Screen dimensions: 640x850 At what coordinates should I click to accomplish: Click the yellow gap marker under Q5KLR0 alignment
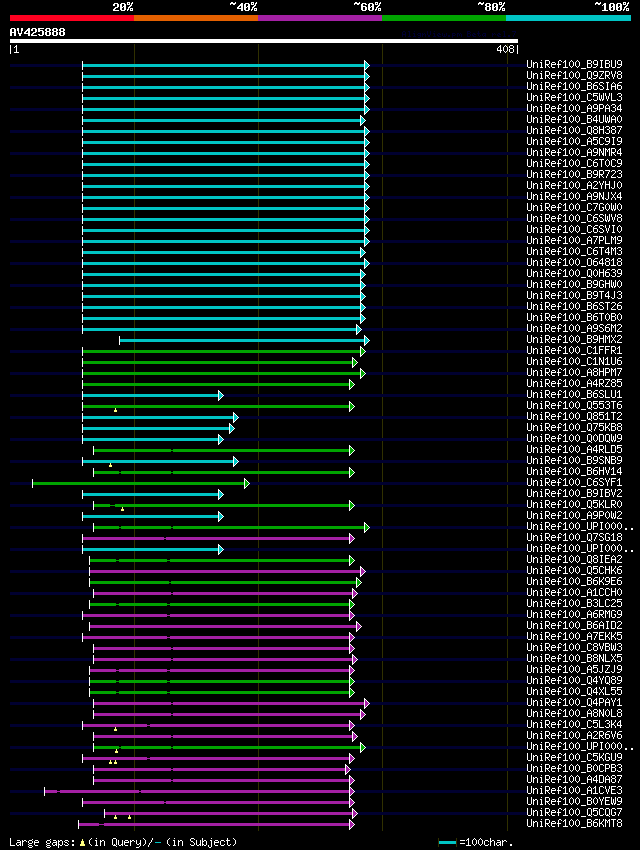(x=122, y=509)
